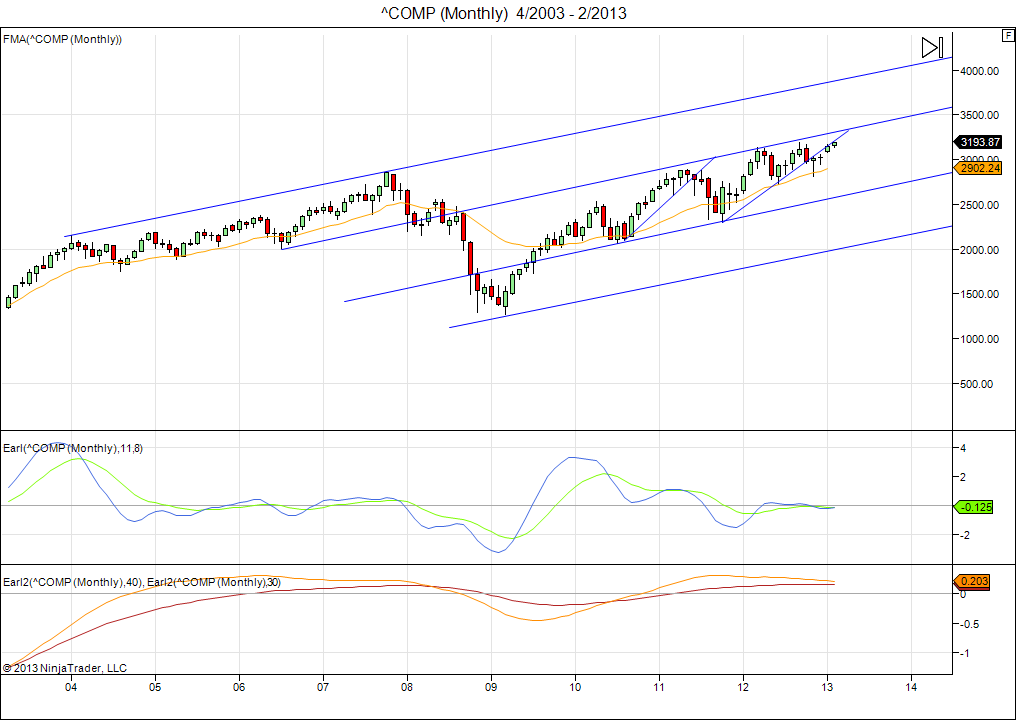Open the NinjaTrader, LLC copyright text
Image resolution: width=1016 pixels, height=720 pixels.
[x=65, y=668]
